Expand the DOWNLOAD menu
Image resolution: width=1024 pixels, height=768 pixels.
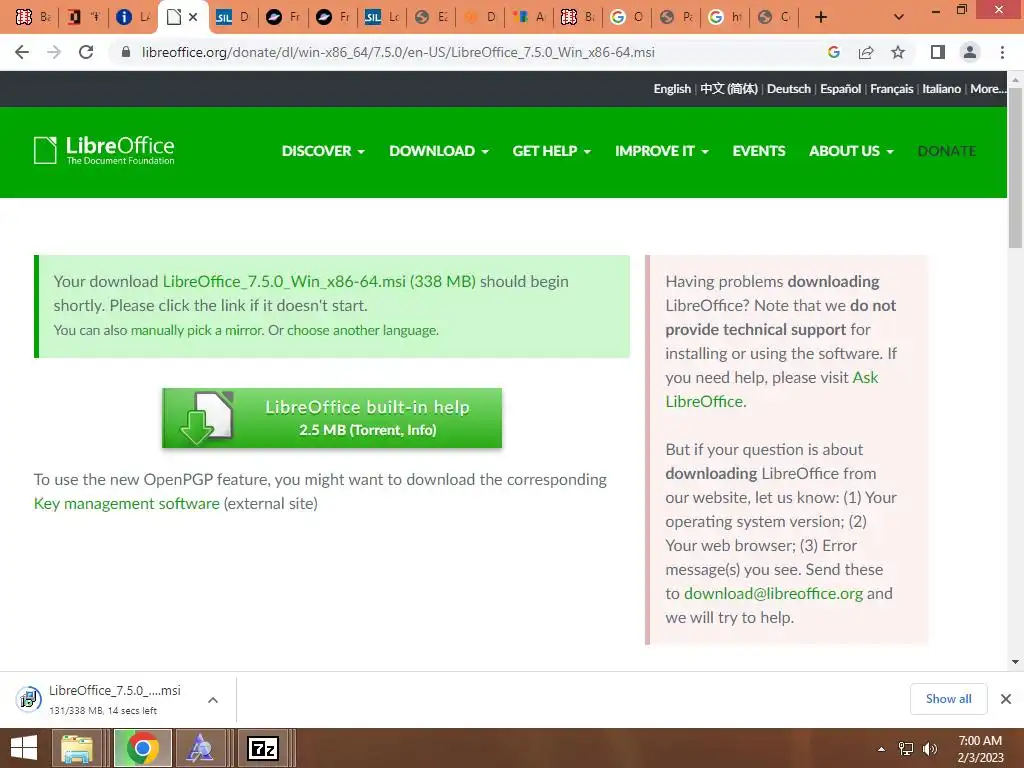[439, 151]
